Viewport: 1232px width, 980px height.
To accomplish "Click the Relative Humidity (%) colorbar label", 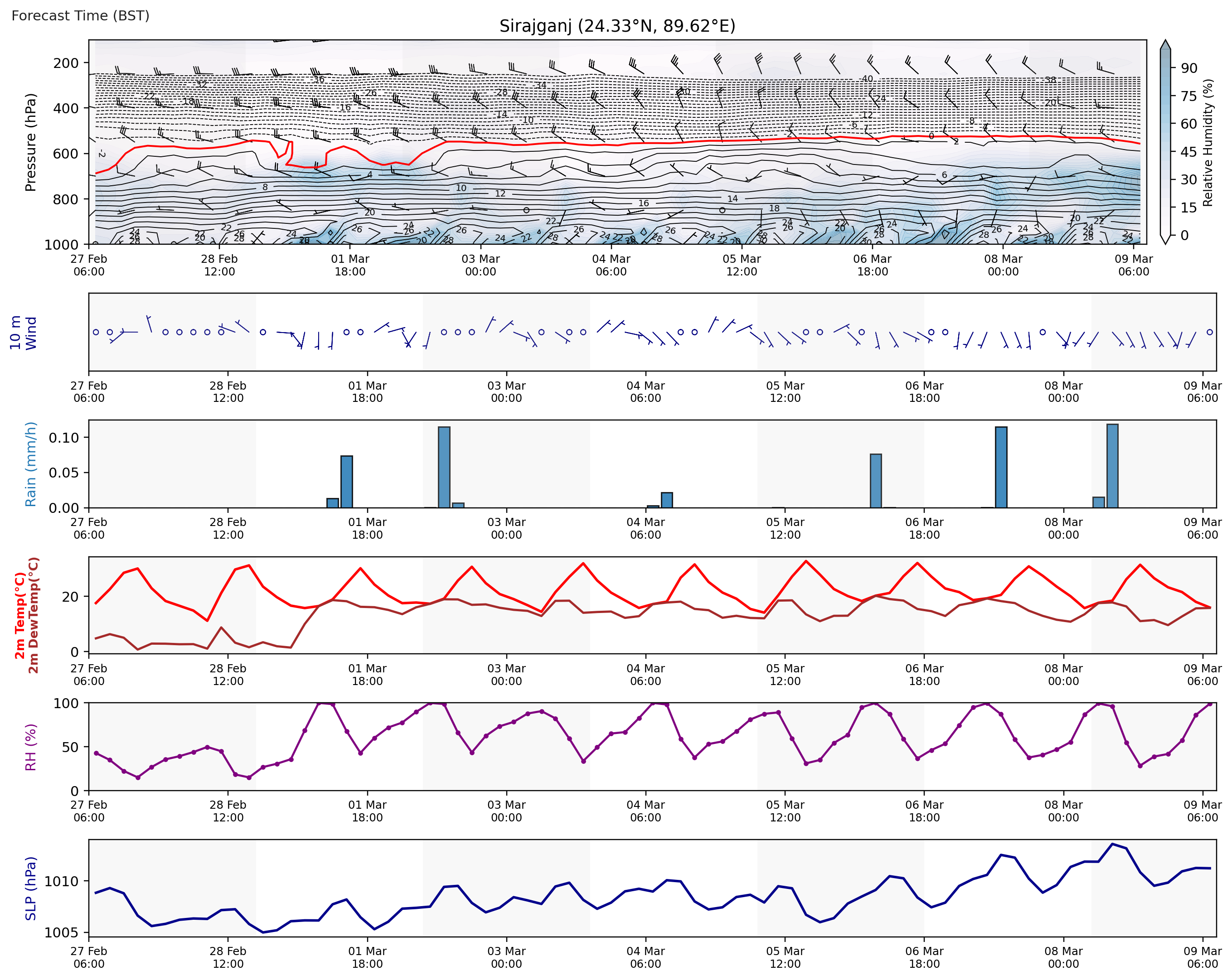I will 1208,142.
